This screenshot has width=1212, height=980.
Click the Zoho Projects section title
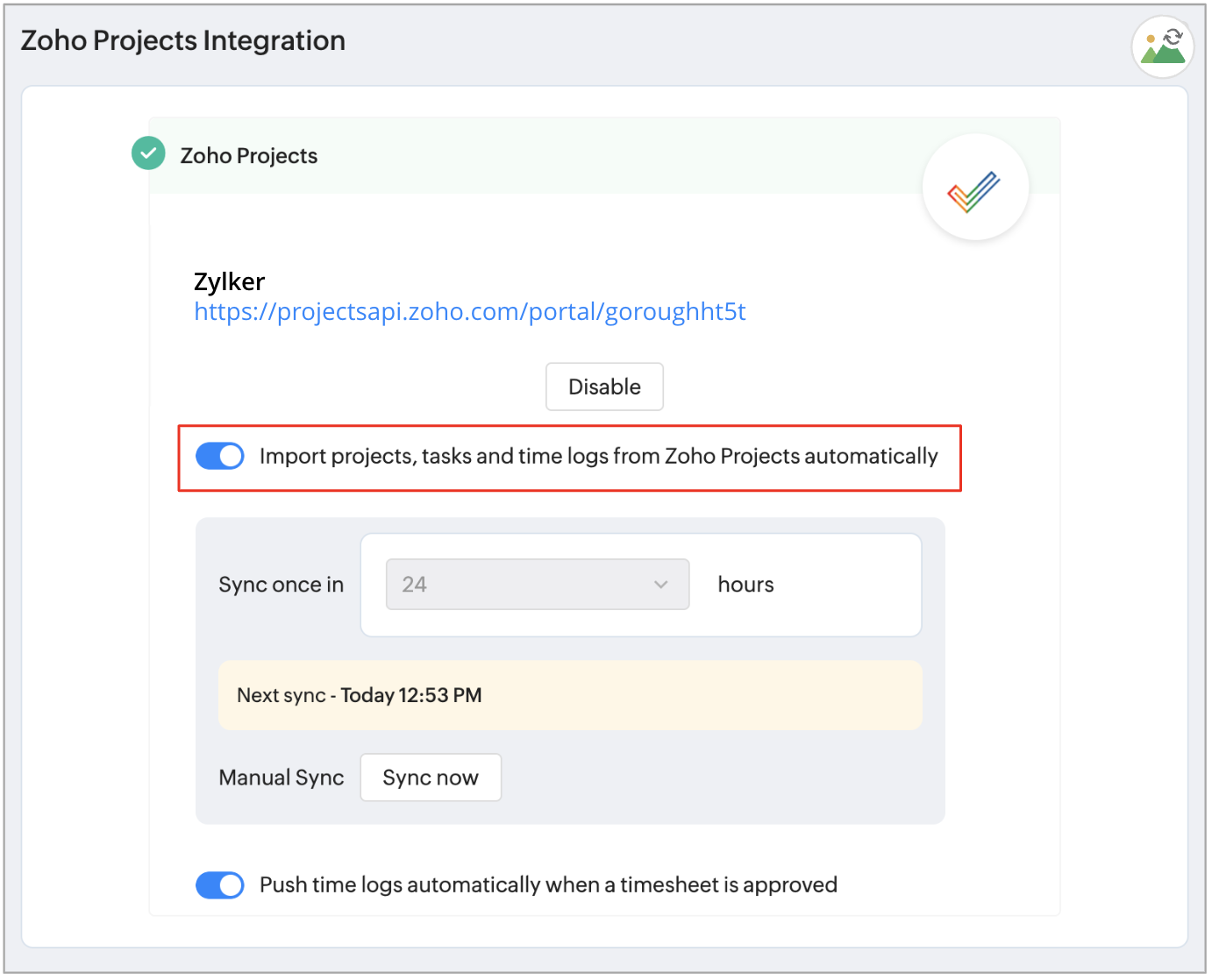[249, 156]
